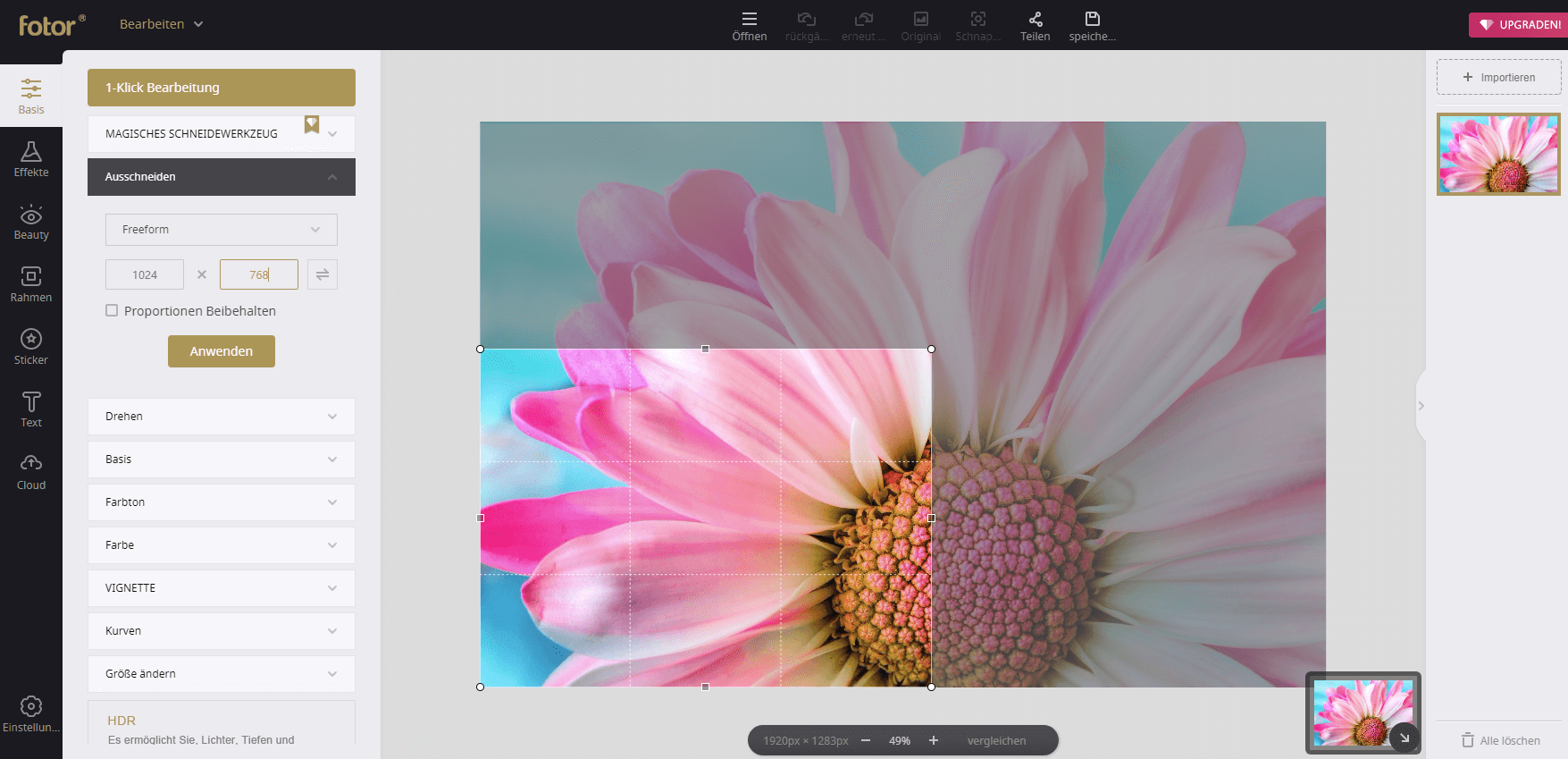Click the 49% zoom level
This screenshot has width=1568, height=759.
click(900, 740)
